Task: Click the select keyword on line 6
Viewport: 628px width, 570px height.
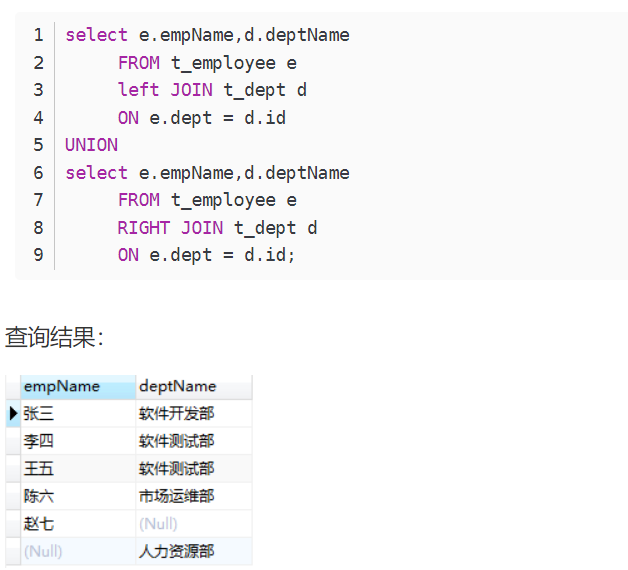Action: (96, 173)
